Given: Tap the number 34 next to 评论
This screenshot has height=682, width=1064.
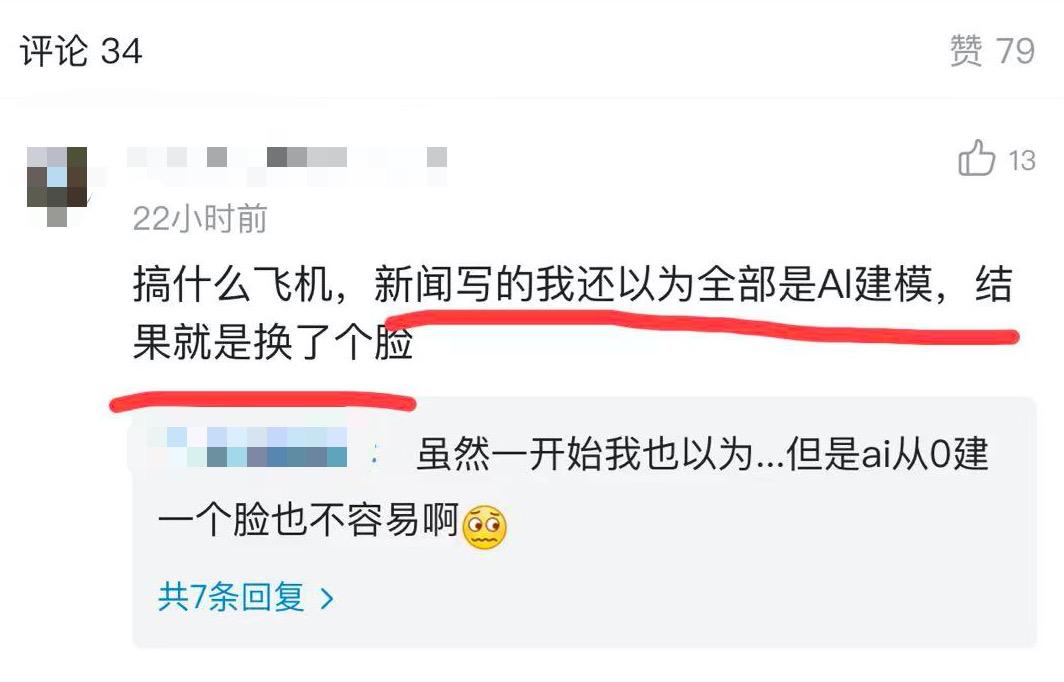Looking at the screenshot, I should (x=121, y=52).
